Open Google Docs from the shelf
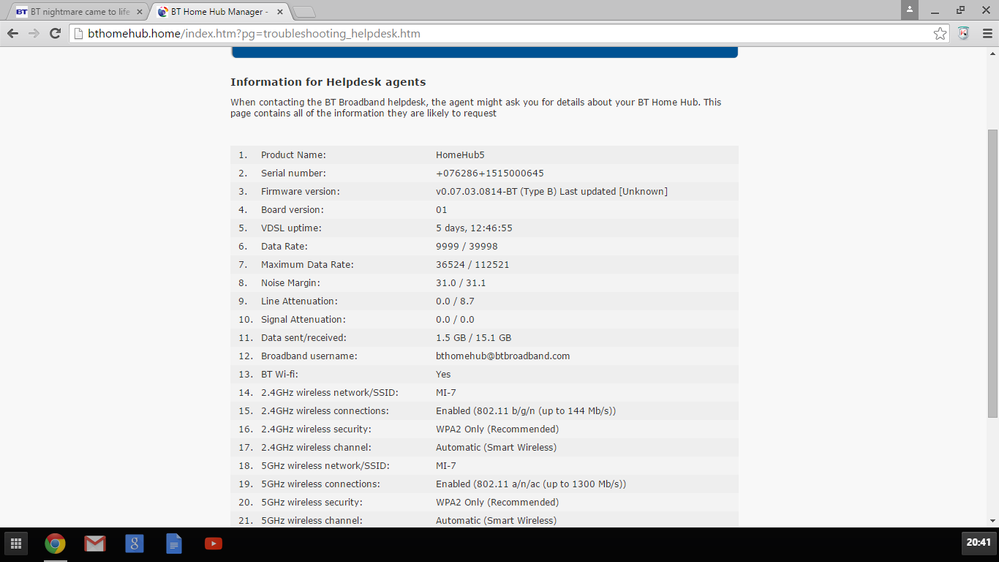999x562 pixels. tap(174, 544)
